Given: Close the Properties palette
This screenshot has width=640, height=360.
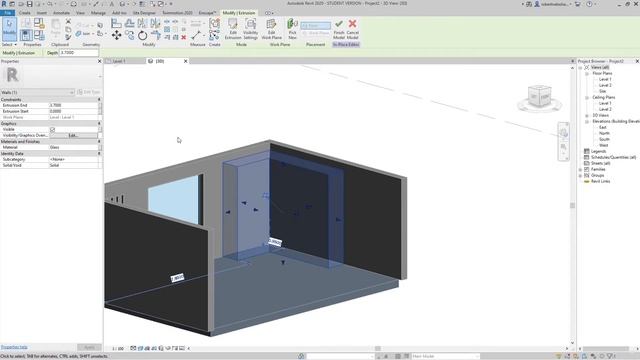Looking at the screenshot, I should (x=100, y=61).
